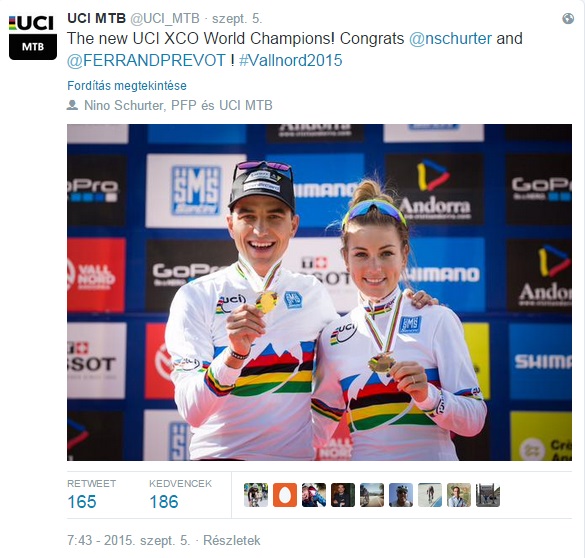Click the @UCI_MTB handle

coord(165,18)
